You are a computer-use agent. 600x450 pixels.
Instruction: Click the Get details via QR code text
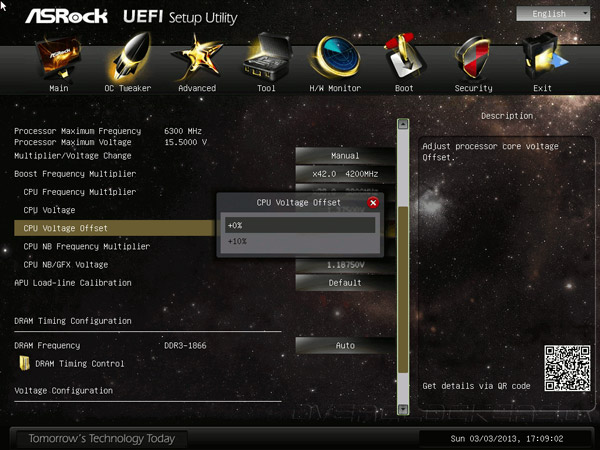476,386
